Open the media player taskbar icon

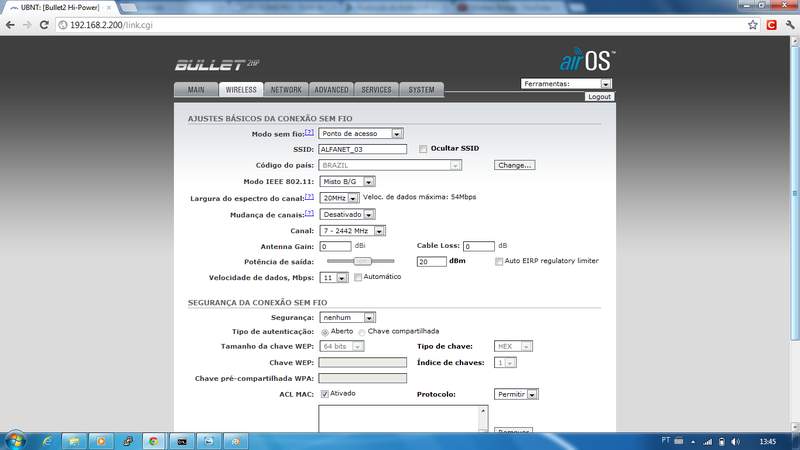(x=101, y=441)
